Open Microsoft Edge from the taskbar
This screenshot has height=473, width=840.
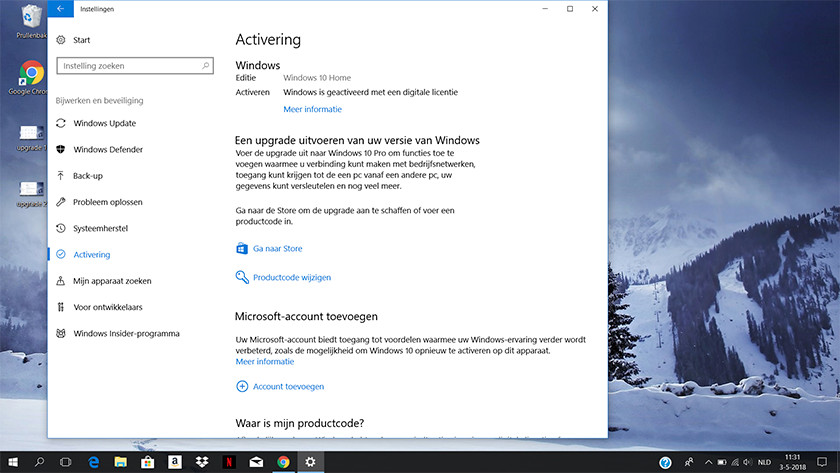point(94,462)
